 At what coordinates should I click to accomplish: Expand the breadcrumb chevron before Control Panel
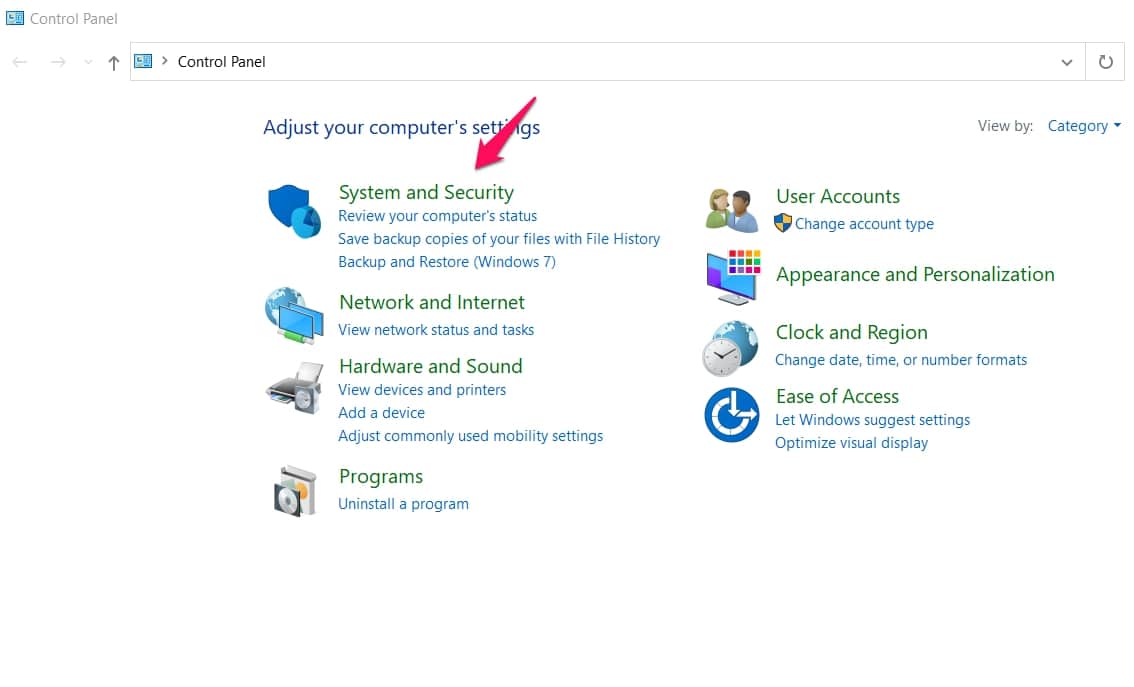[165, 61]
